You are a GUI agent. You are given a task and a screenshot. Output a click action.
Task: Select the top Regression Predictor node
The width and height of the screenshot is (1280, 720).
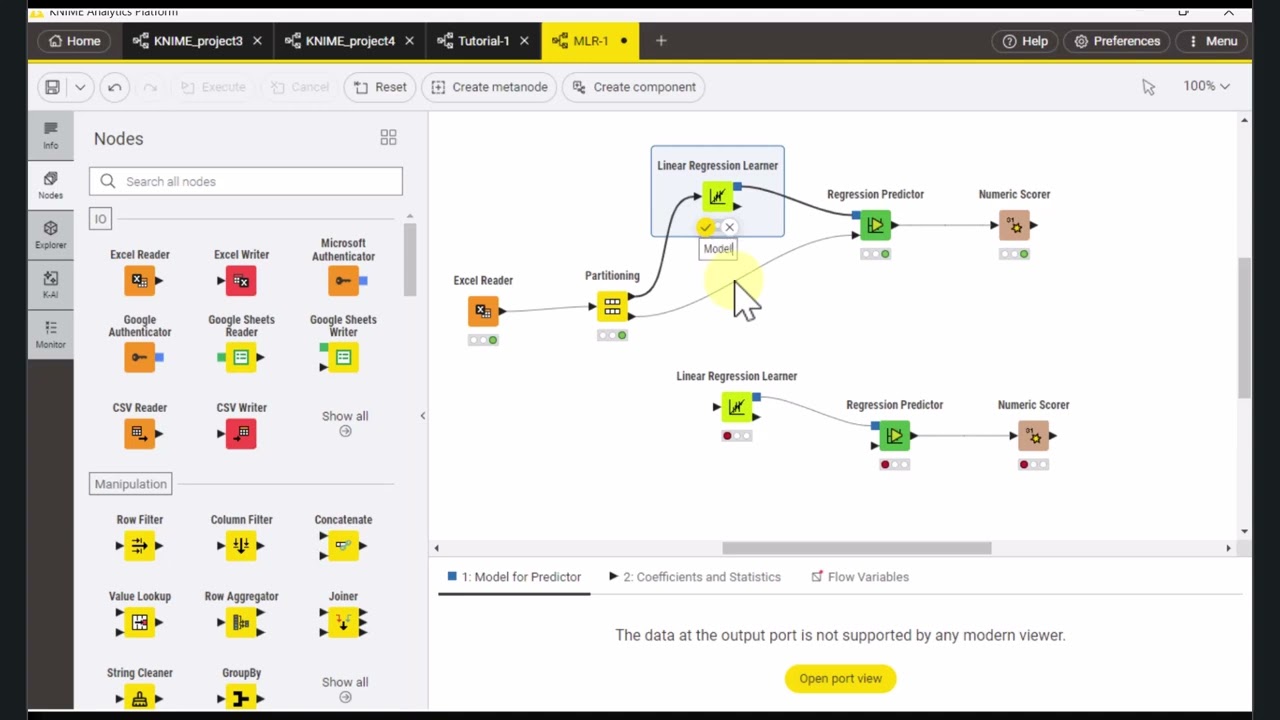click(875, 226)
